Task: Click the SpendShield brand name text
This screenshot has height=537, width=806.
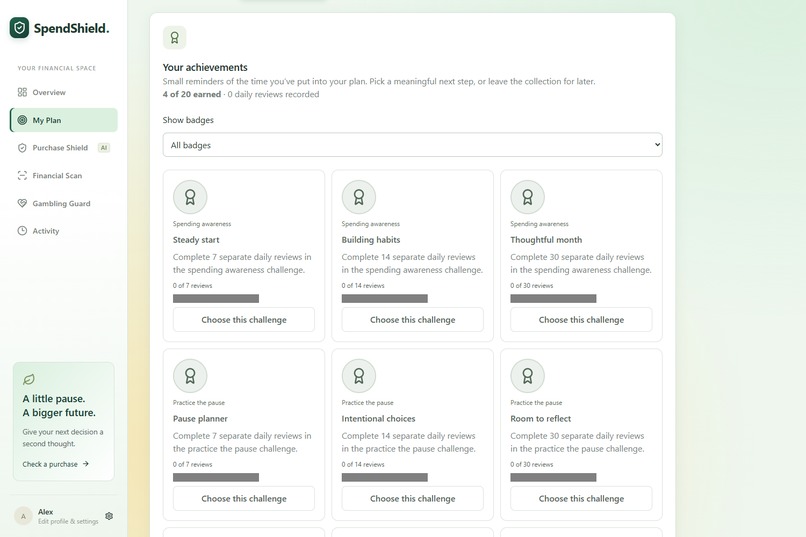Action: point(71,28)
